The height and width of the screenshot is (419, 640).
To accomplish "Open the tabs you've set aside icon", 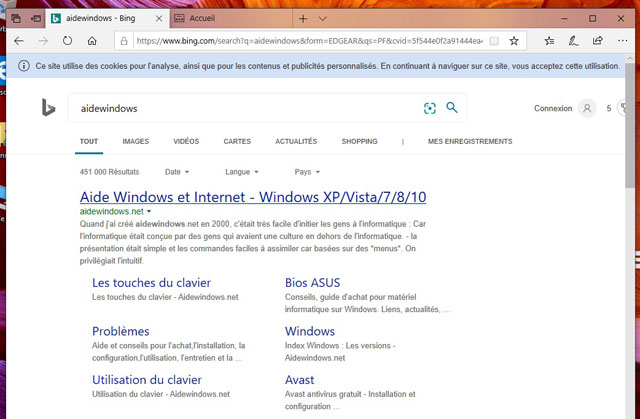I will pos(16,18).
